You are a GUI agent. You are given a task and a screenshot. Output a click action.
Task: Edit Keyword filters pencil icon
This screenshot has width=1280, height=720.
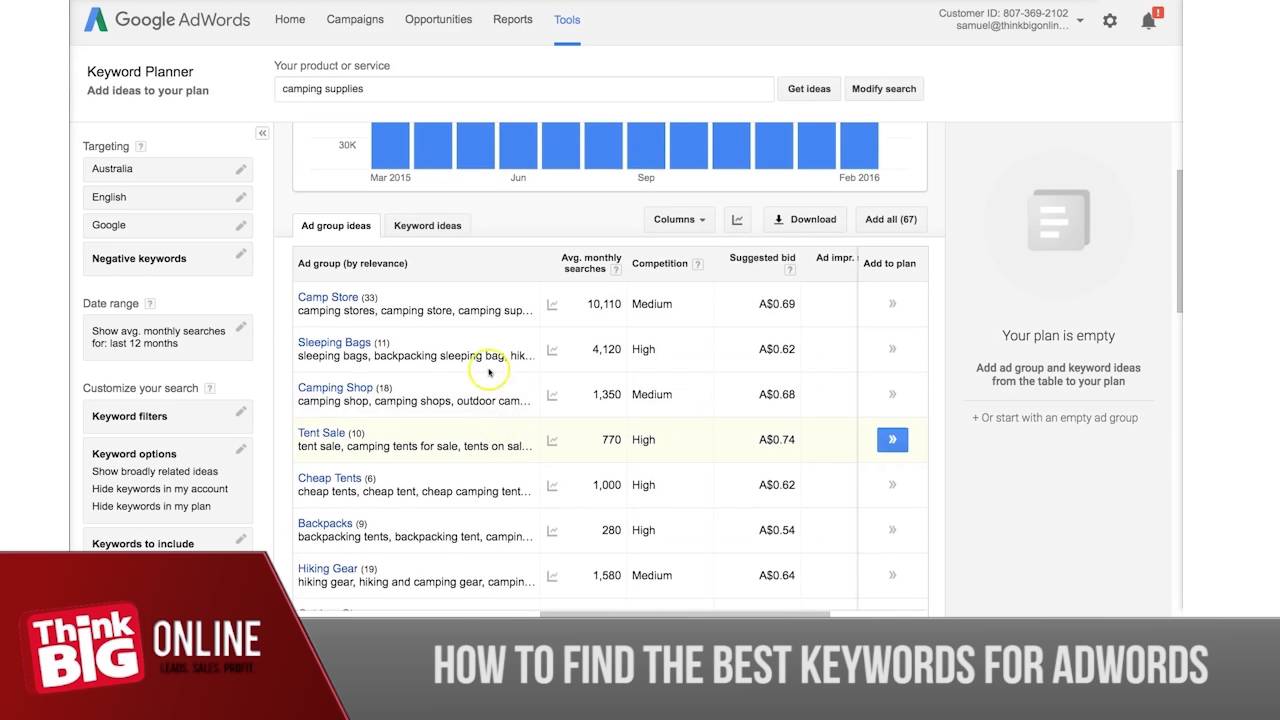pos(241,412)
